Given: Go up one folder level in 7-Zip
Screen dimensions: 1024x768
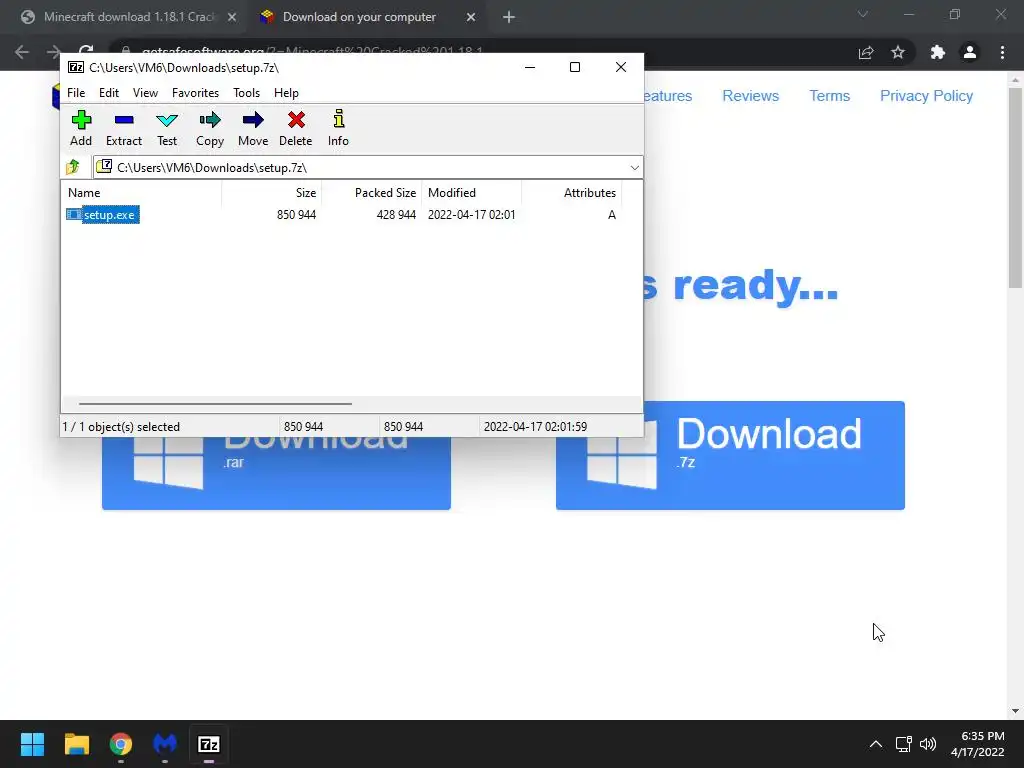Looking at the screenshot, I should point(73,167).
